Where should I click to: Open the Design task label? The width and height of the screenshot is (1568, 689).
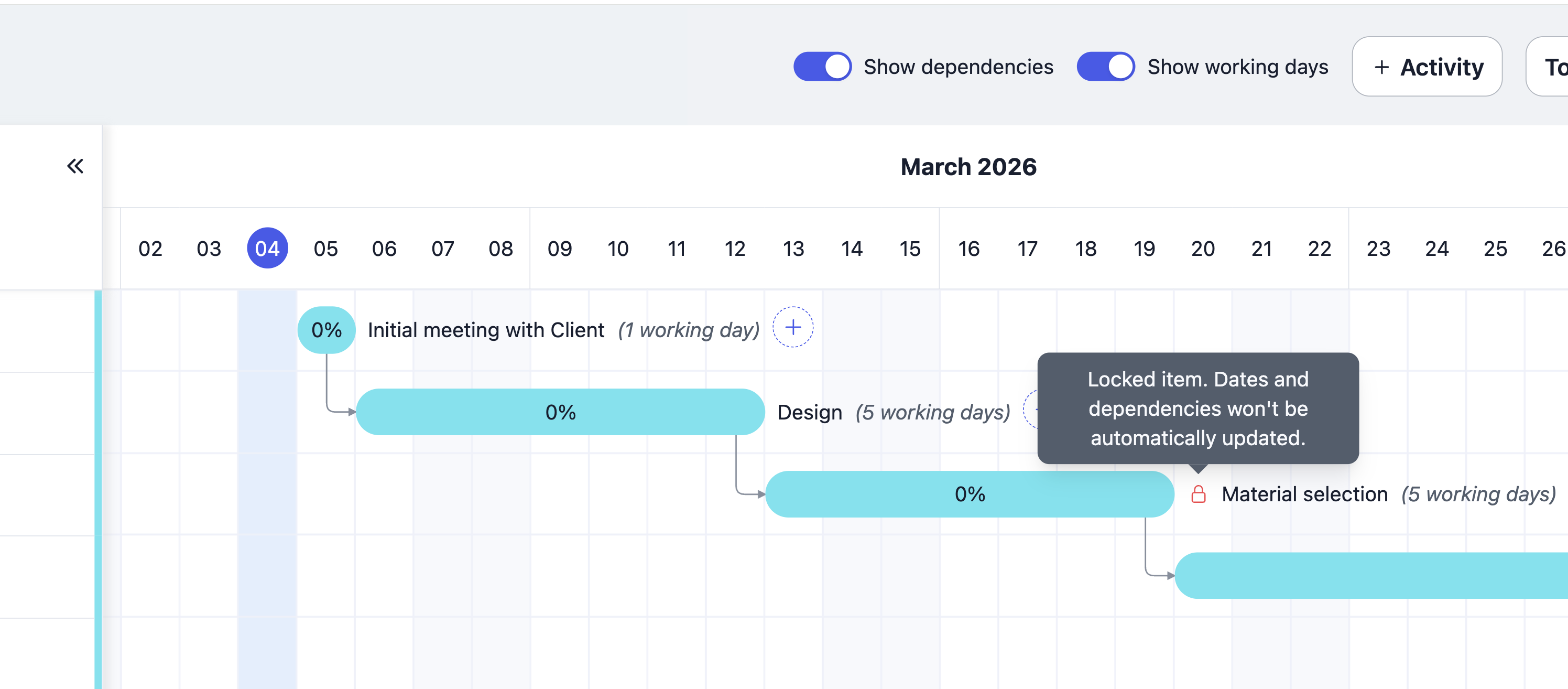click(x=810, y=413)
